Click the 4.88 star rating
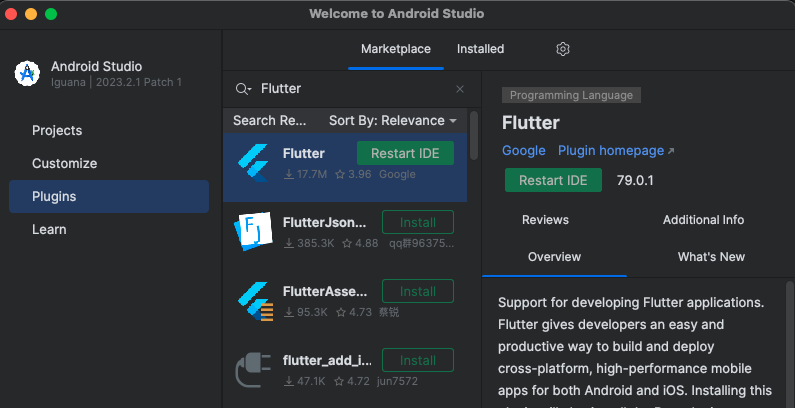Image resolution: width=795 pixels, height=408 pixels. click(360, 243)
